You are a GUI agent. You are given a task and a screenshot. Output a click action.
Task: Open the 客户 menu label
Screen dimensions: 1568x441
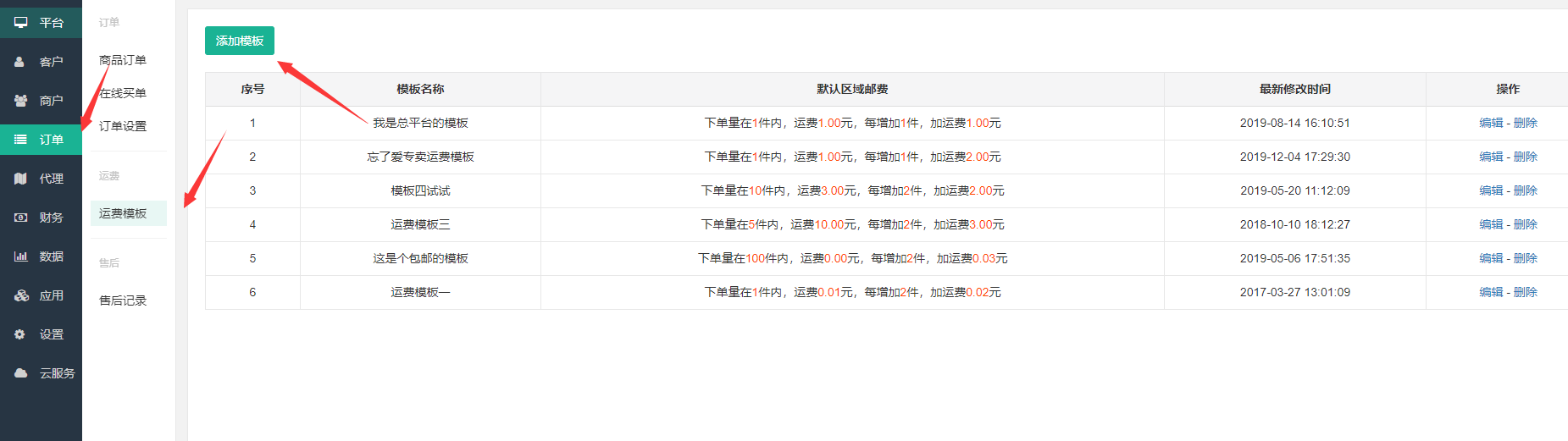pos(51,62)
